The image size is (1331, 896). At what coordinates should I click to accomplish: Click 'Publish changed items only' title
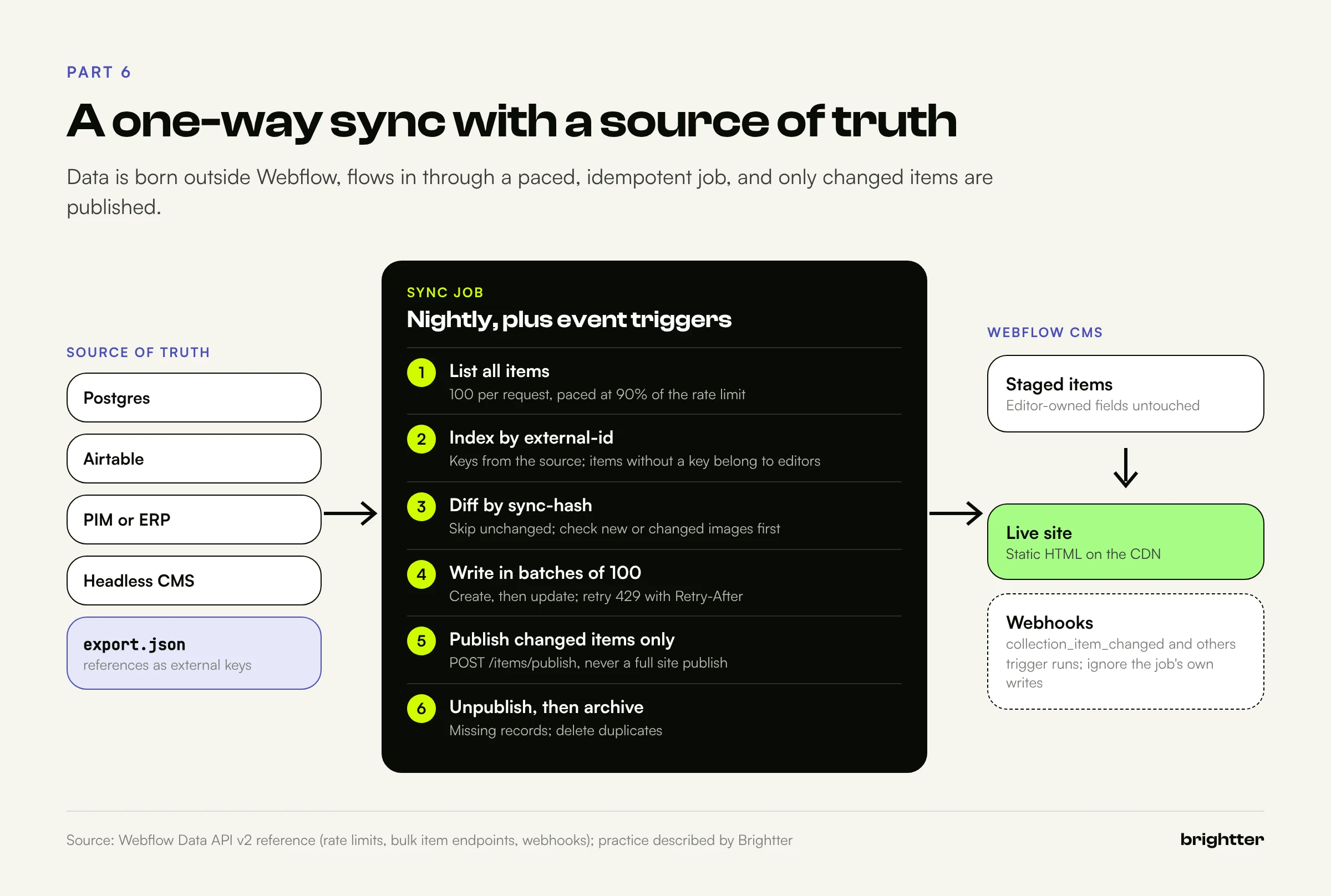coord(562,639)
